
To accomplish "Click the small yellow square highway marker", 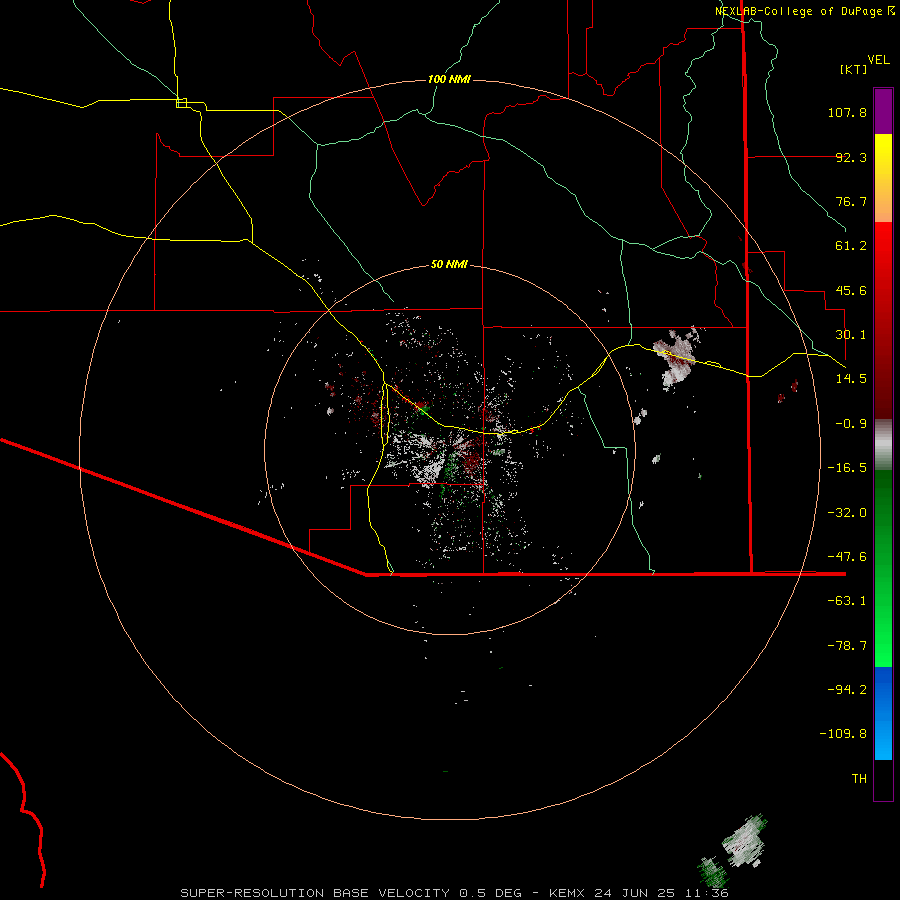I will coord(181,103).
